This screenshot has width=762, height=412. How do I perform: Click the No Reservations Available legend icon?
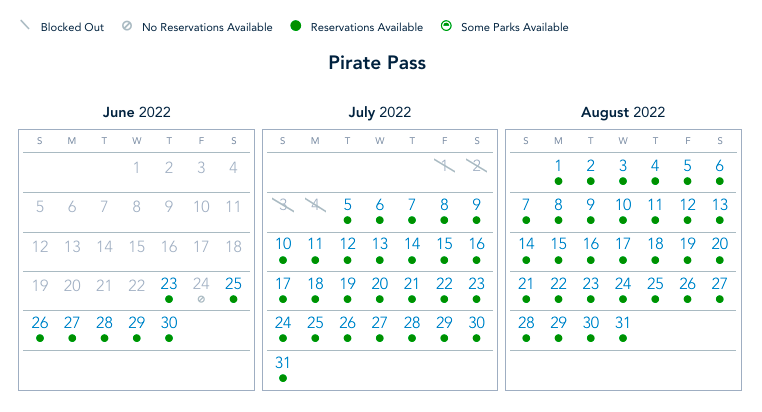126,27
